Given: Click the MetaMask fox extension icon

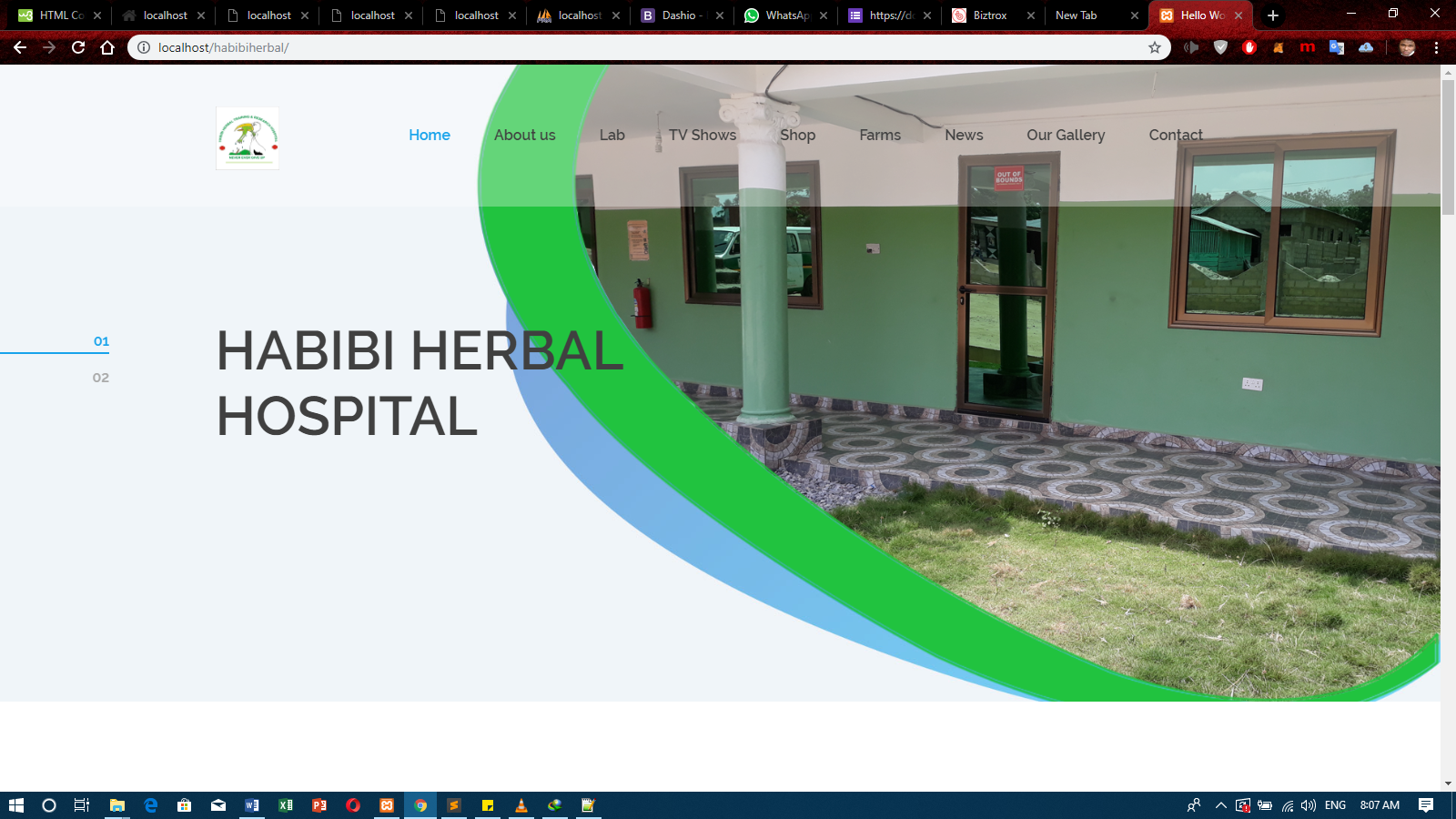Looking at the screenshot, I should 1279,47.
